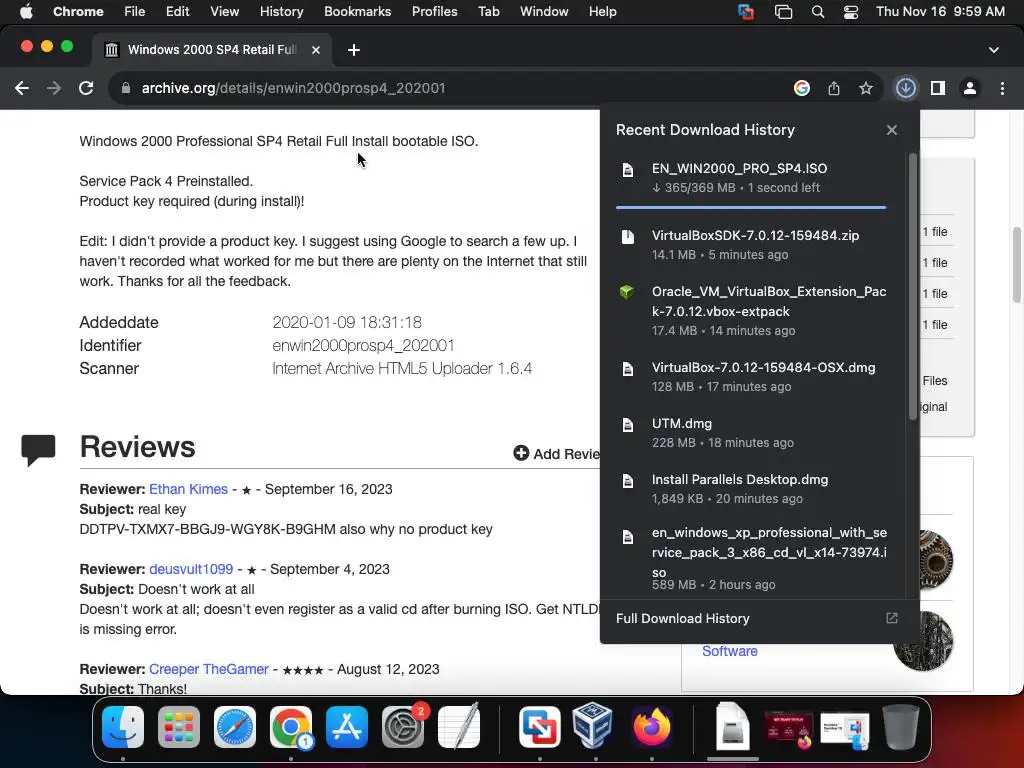
Task: Open the EN_WIN2000_PRO_SP4.ISO download entry
Action: [750, 178]
